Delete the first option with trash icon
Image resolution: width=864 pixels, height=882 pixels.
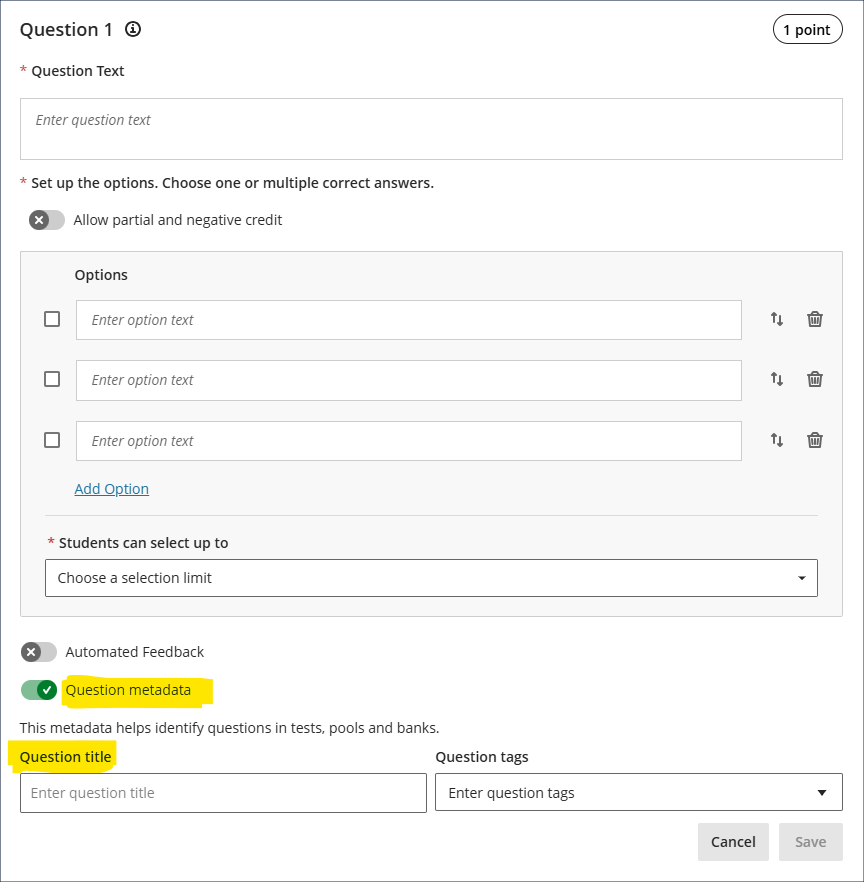click(815, 319)
